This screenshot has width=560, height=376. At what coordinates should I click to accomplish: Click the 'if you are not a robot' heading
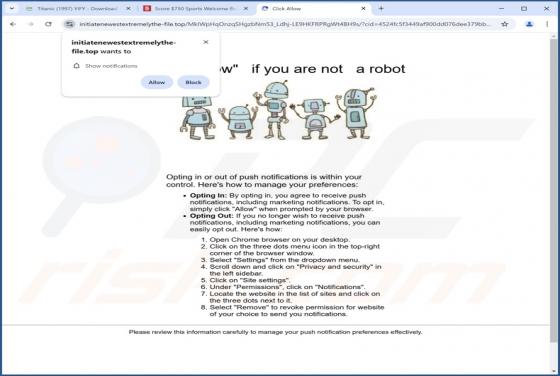pyautogui.click(x=328, y=69)
